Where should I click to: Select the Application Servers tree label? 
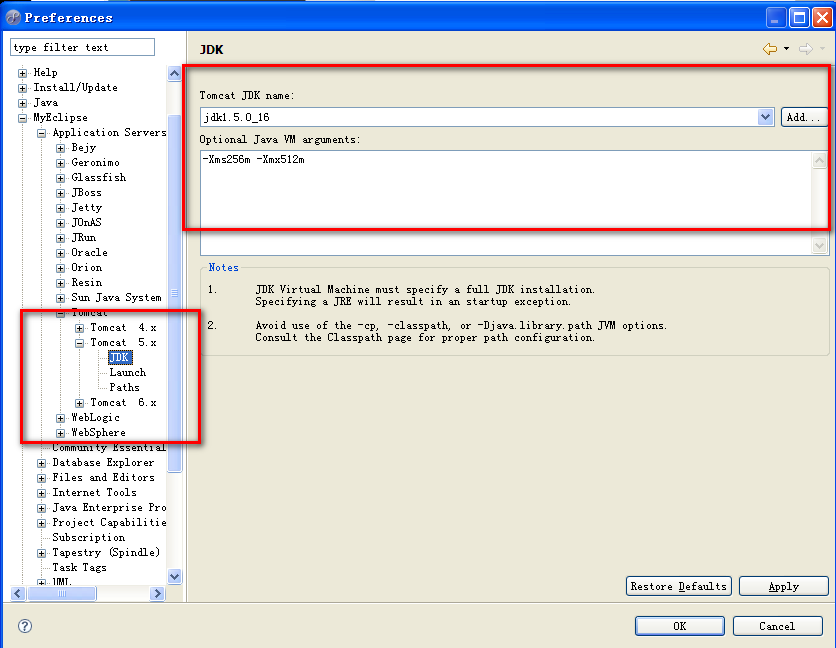pos(109,132)
